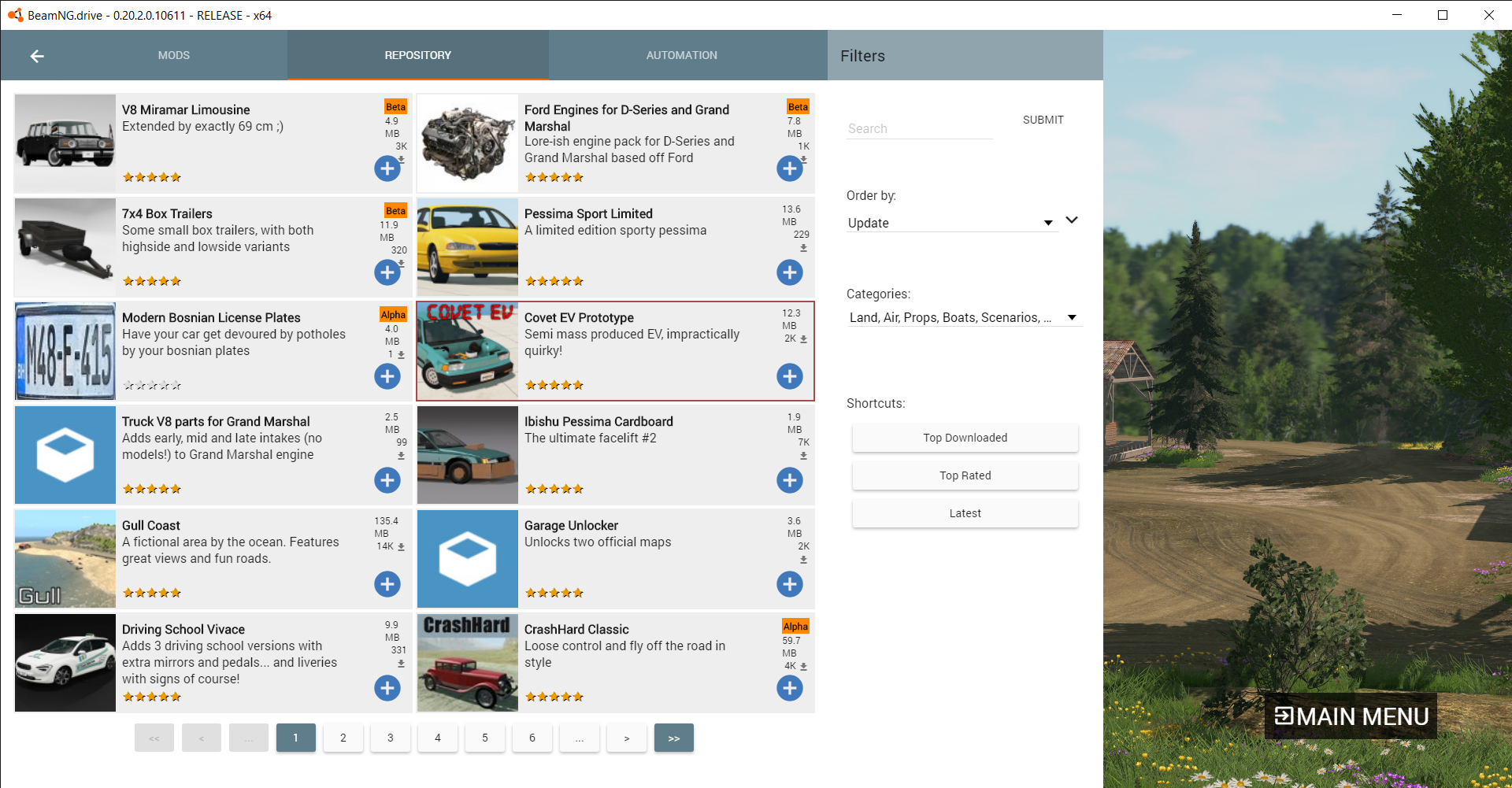This screenshot has height=788, width=1512.
Task: Click the Main Menu exit icon
Action: tap(1284, 716)
